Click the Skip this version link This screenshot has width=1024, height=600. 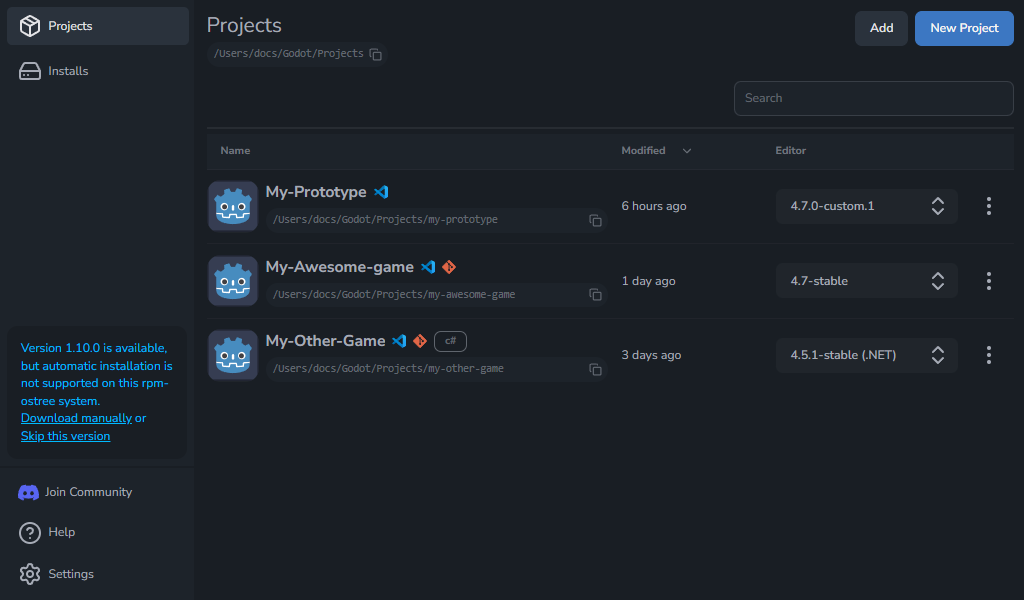pyautogui.click(x=65, y=435)
